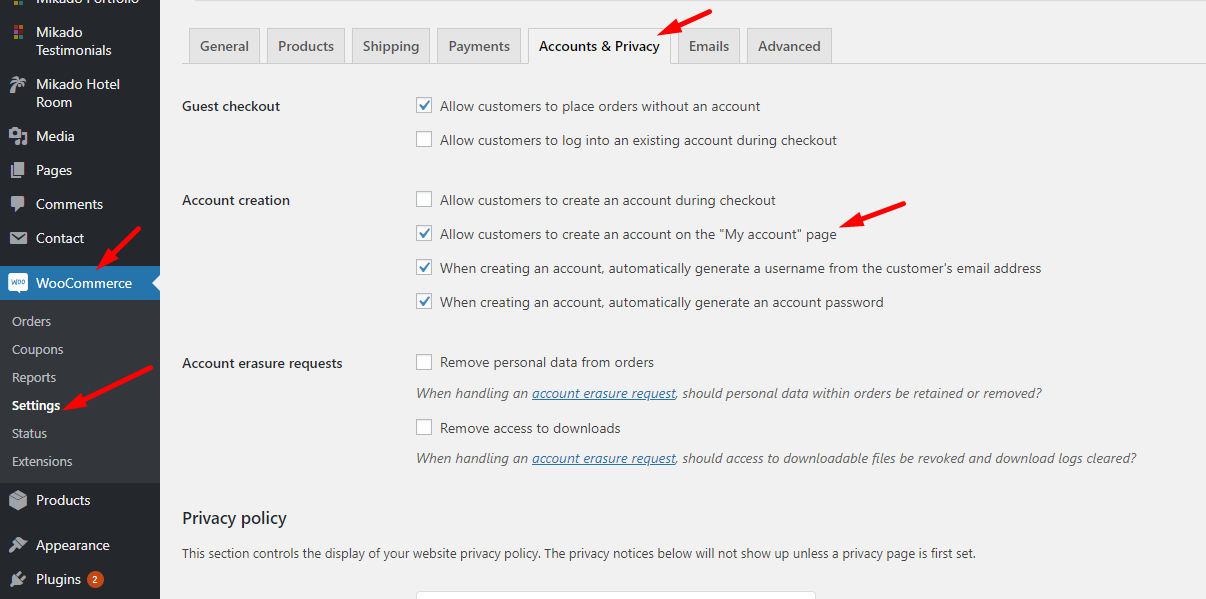Image resolution: width=1206 pixels, height=599 pixels.
Task: Toggle auto-generate account password checkbox
Action: 424,302
